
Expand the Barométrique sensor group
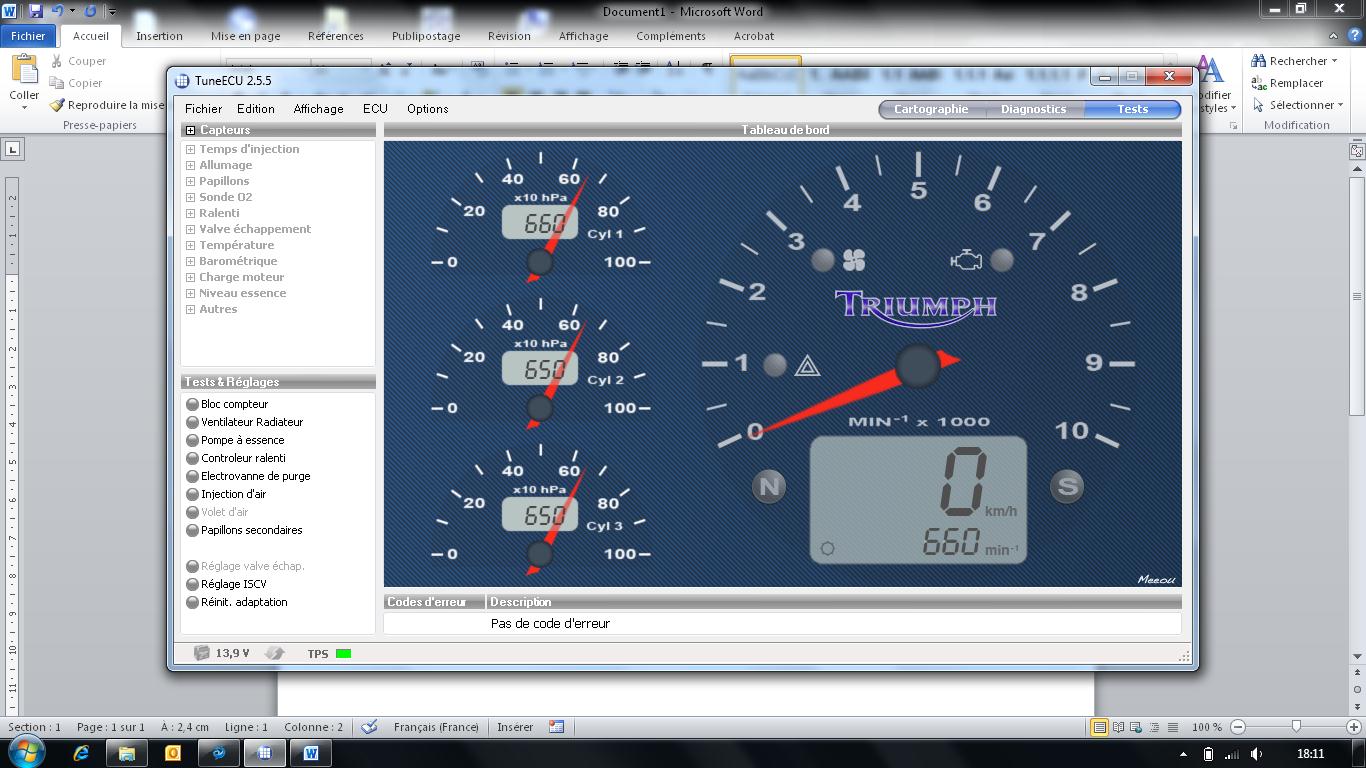tap(190, 261)
